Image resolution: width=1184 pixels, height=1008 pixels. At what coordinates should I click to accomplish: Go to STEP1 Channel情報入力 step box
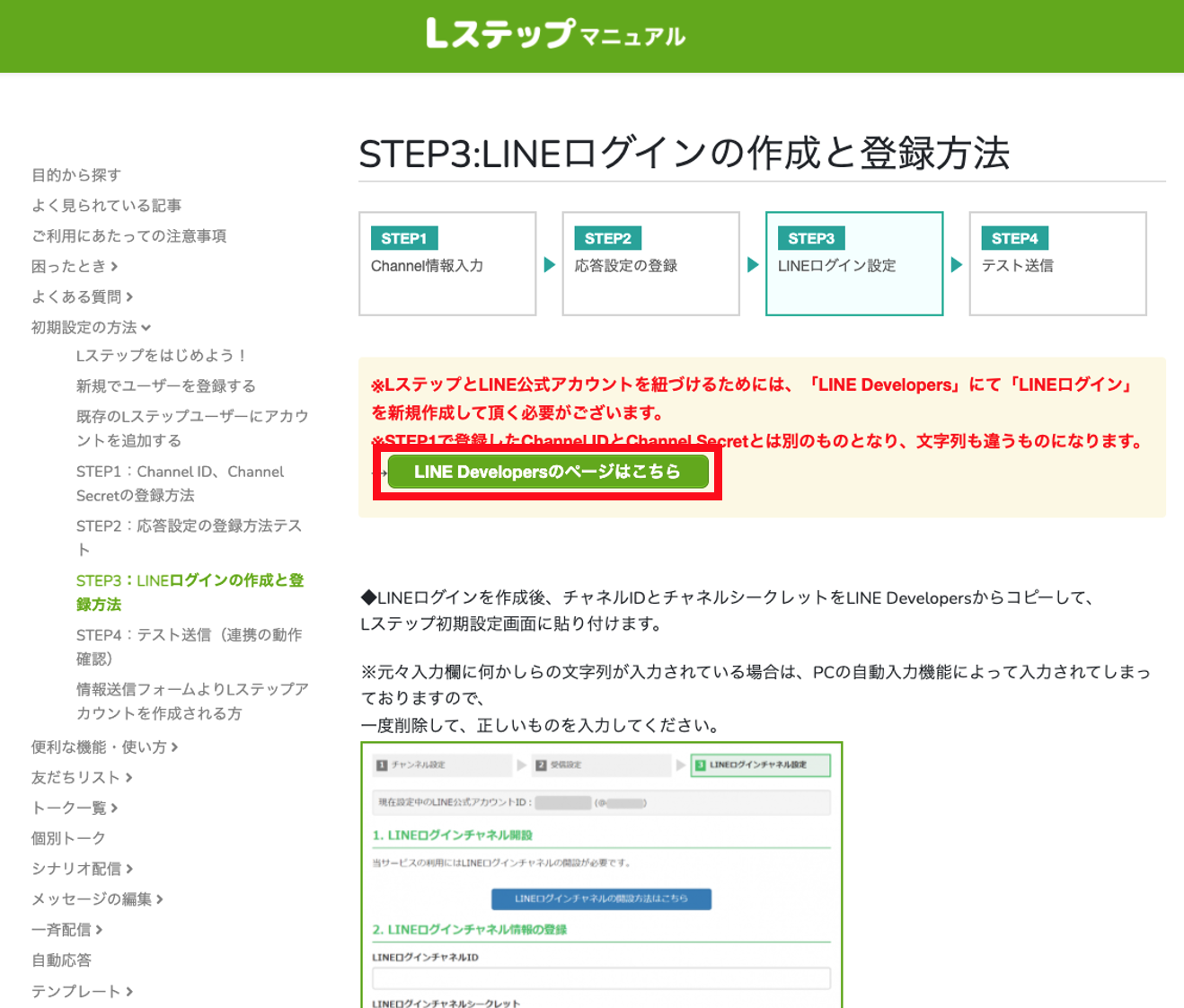click(x=447, y=263)
